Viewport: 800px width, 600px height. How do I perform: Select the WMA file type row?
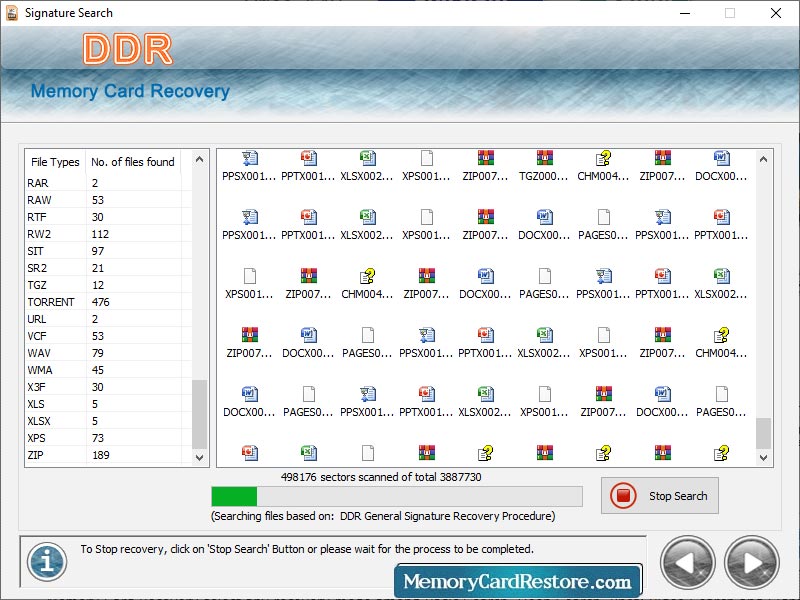point(108,370)
